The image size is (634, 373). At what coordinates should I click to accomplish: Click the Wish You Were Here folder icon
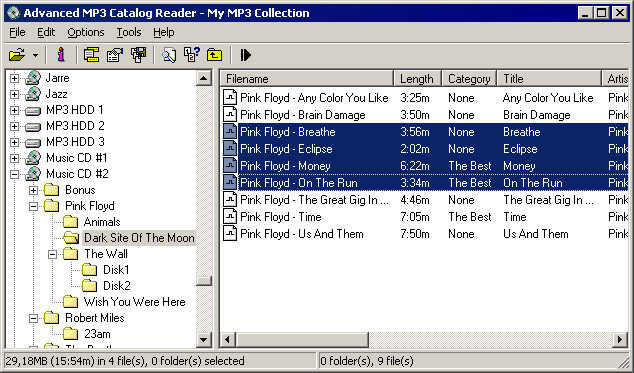[x=70, y=301]
